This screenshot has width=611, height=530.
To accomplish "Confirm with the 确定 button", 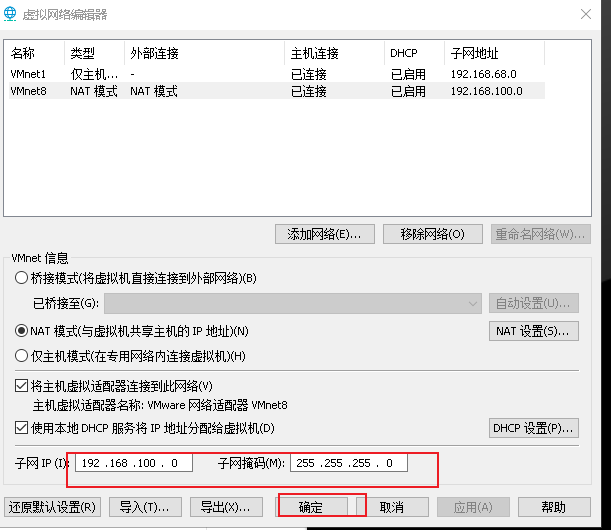I will tap(312, 507).
